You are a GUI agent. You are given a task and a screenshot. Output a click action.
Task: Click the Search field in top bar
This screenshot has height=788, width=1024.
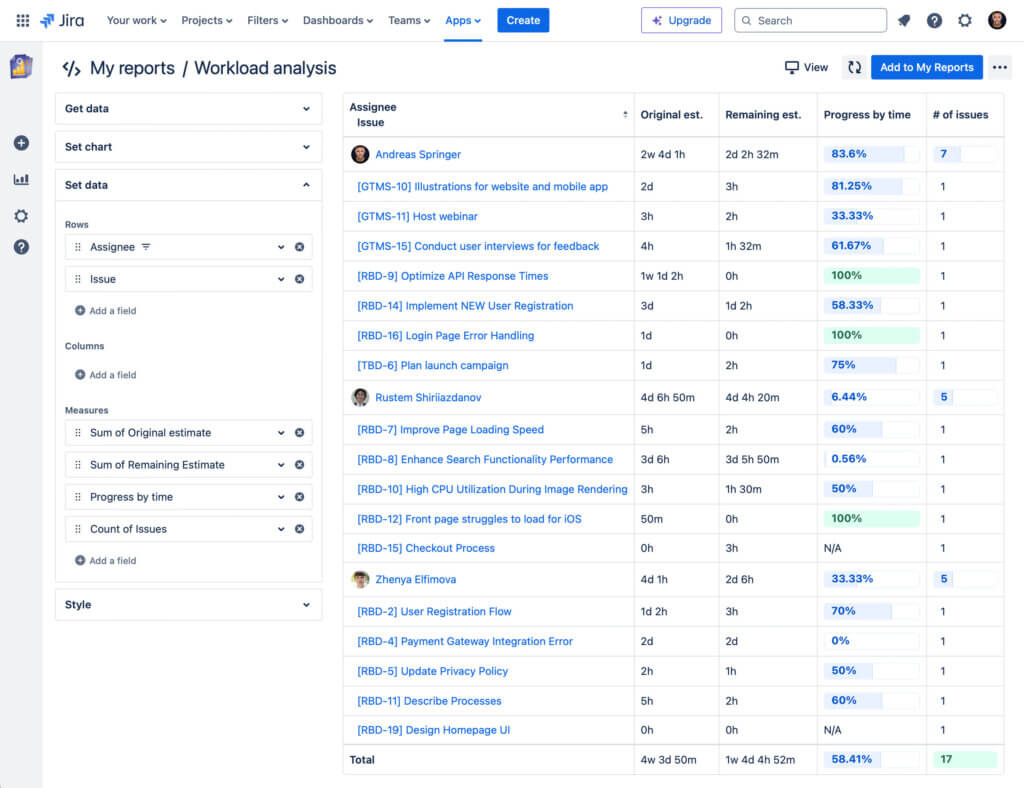(810, 19)
